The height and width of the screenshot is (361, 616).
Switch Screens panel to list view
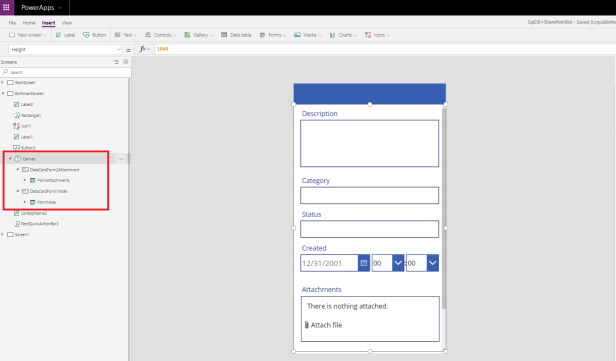[x=116, y=62]
